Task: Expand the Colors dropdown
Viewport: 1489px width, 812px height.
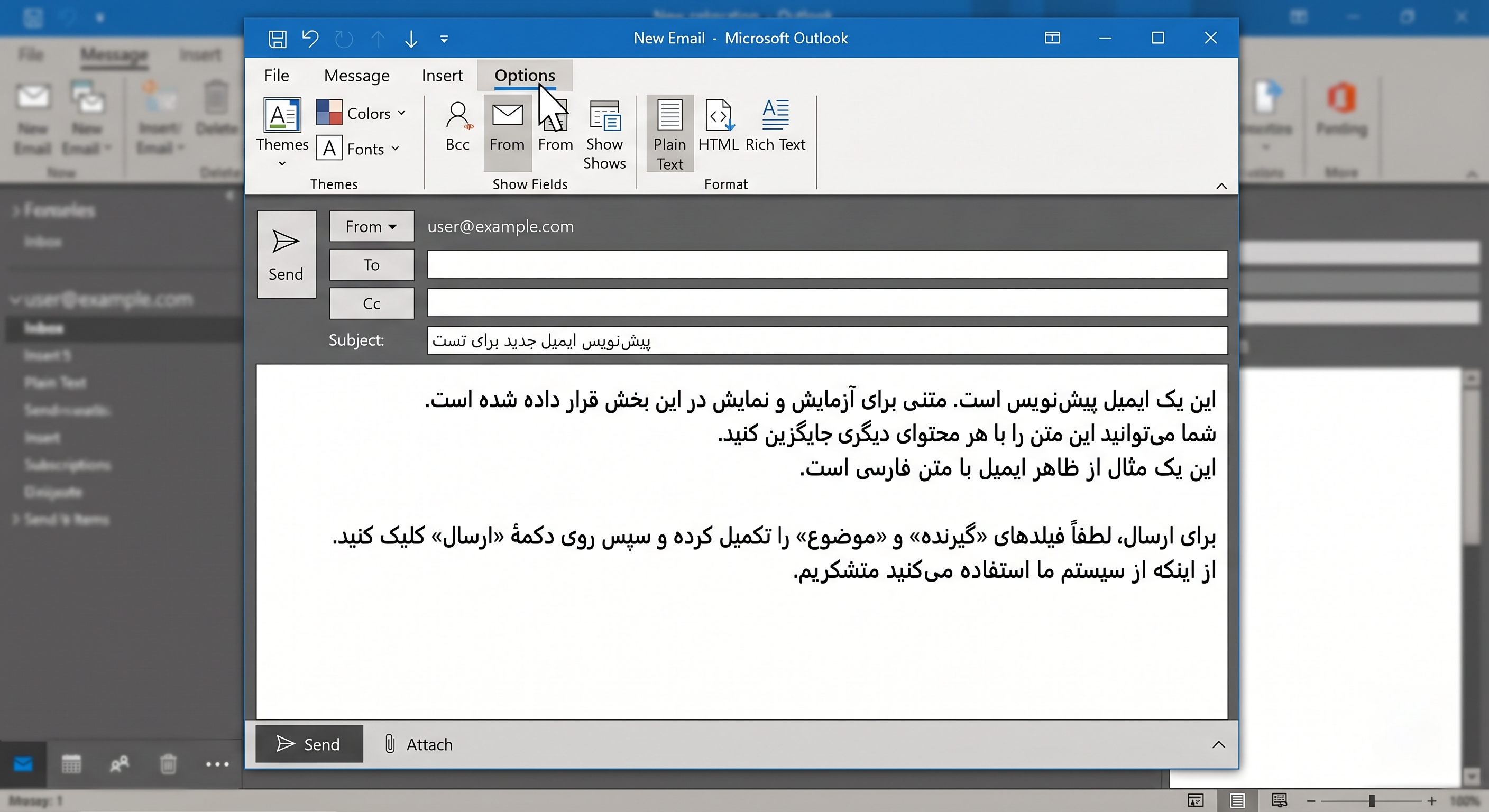Action: click(x=361, y=113)
